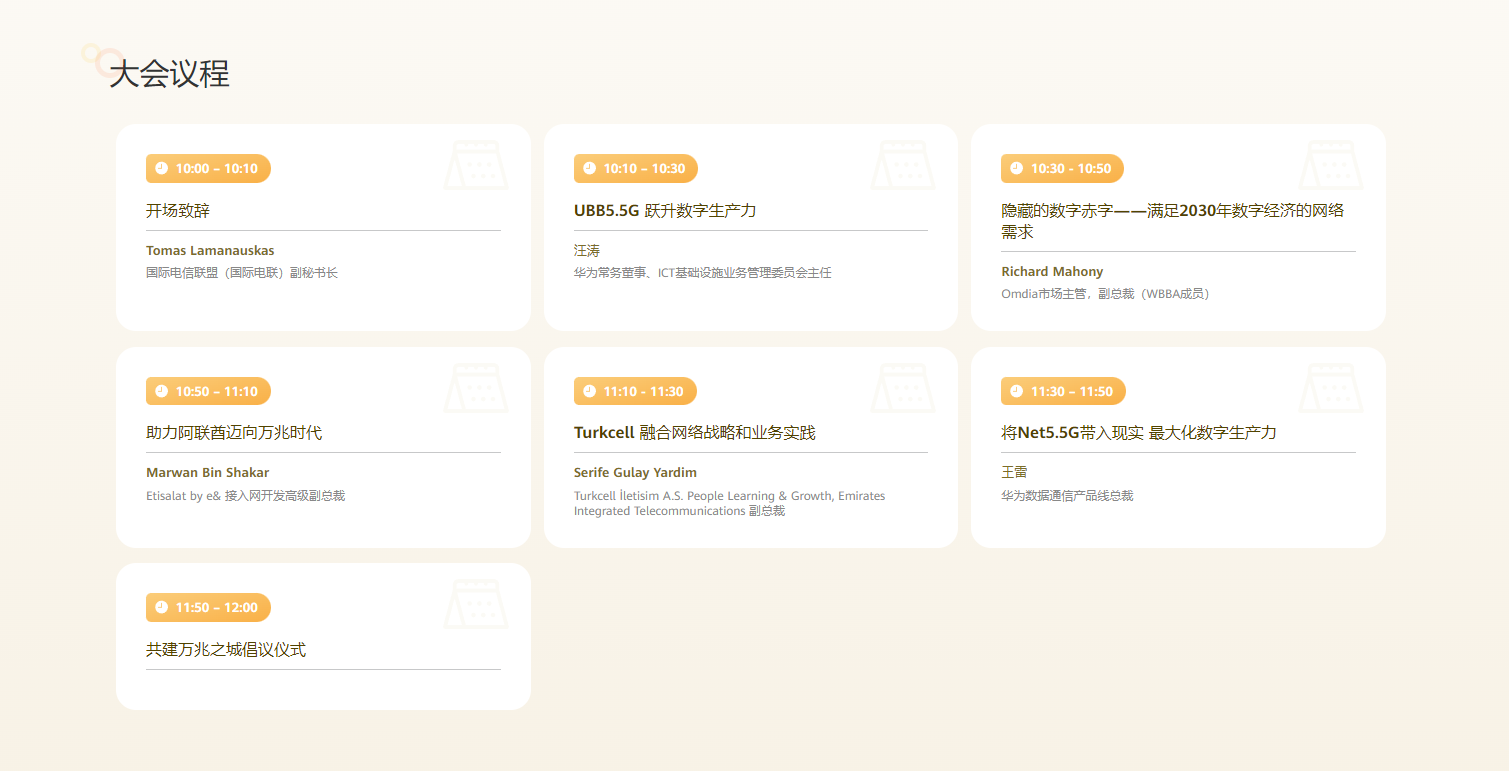Image resolution: width=1509 pixels, height=771 pixels.
Task: Click the calendar icon on the Turkcell session card
Action: (903, 388)
